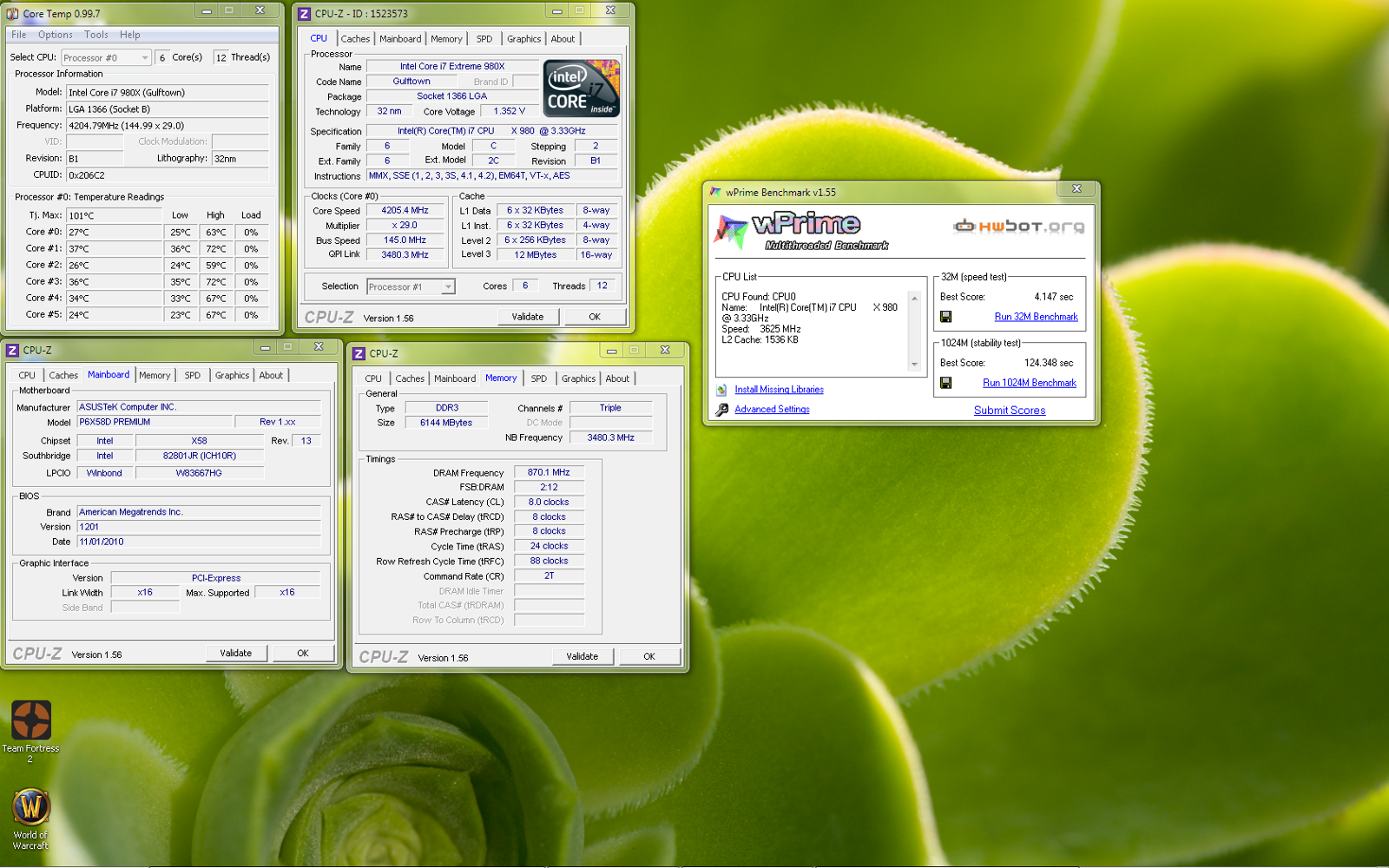Switch to SPD tab in CPU-Z ID window
The image size is (1389, 868).
(x=484, y=39)
